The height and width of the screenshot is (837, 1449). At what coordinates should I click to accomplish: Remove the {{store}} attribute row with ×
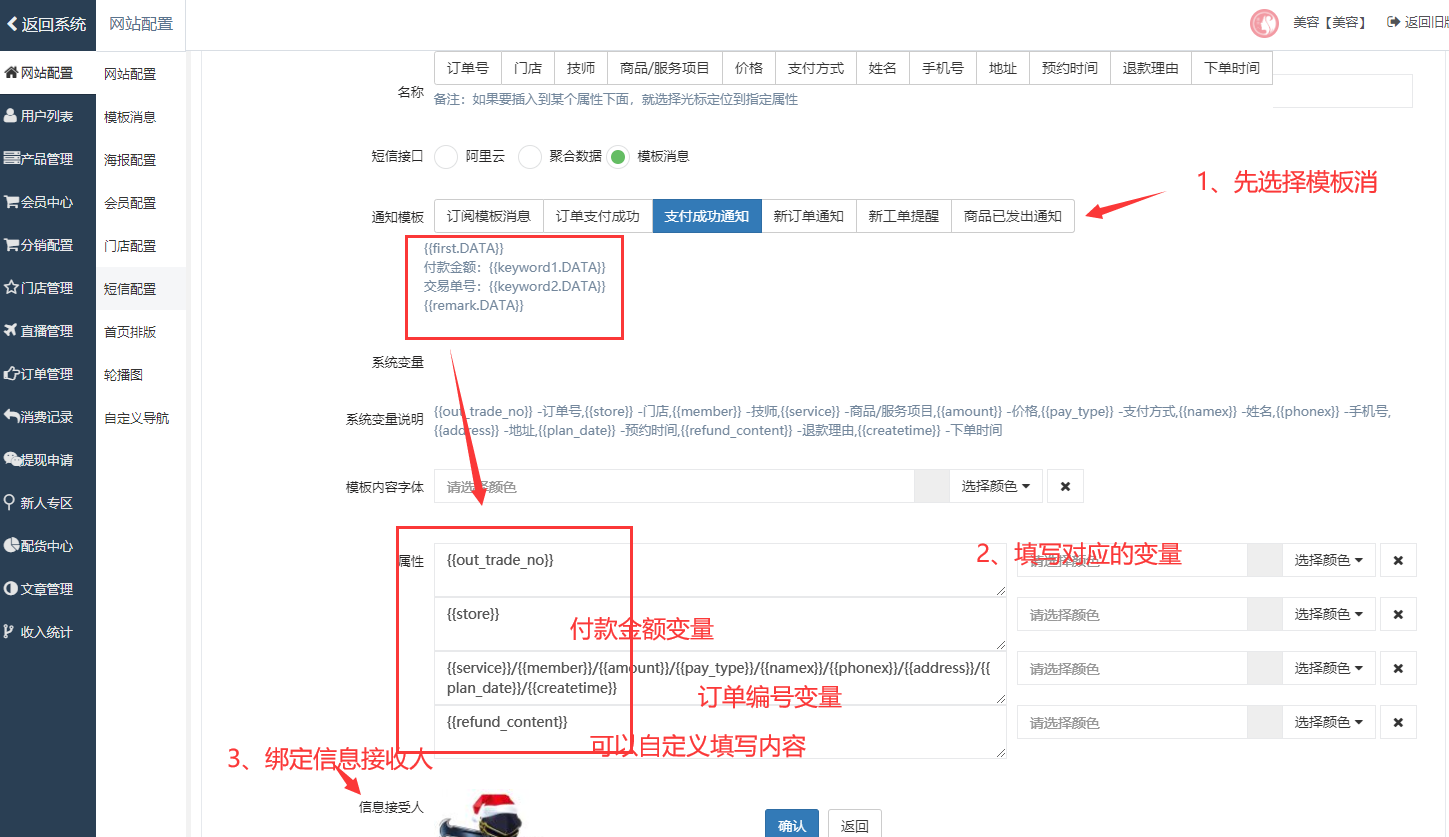1398,614
